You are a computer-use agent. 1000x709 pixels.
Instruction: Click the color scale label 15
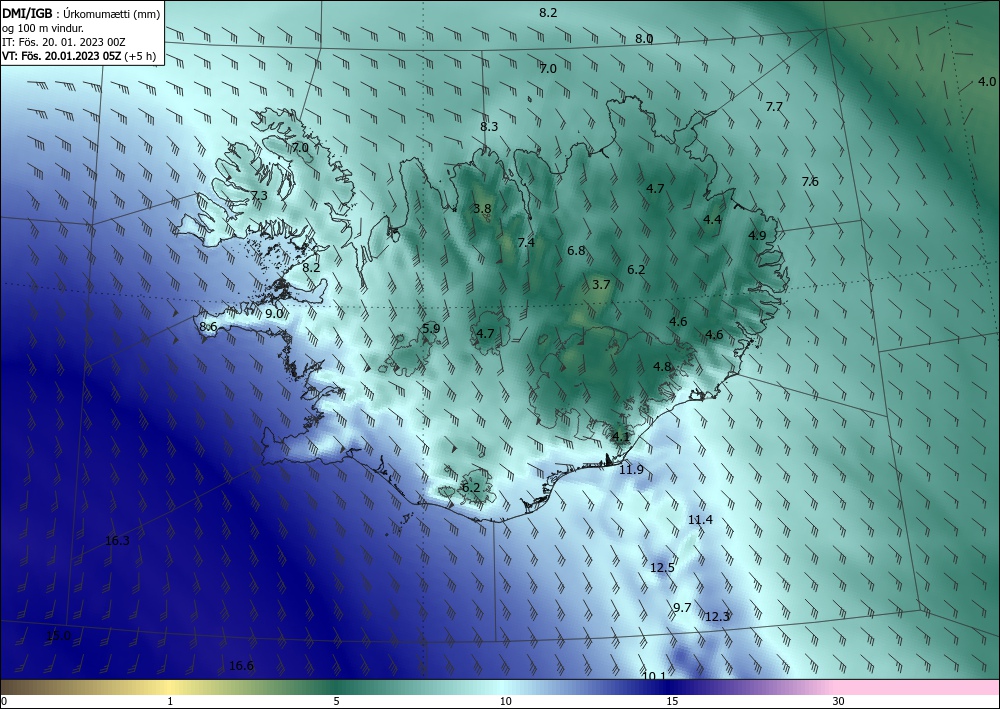[x=672, y=702]
